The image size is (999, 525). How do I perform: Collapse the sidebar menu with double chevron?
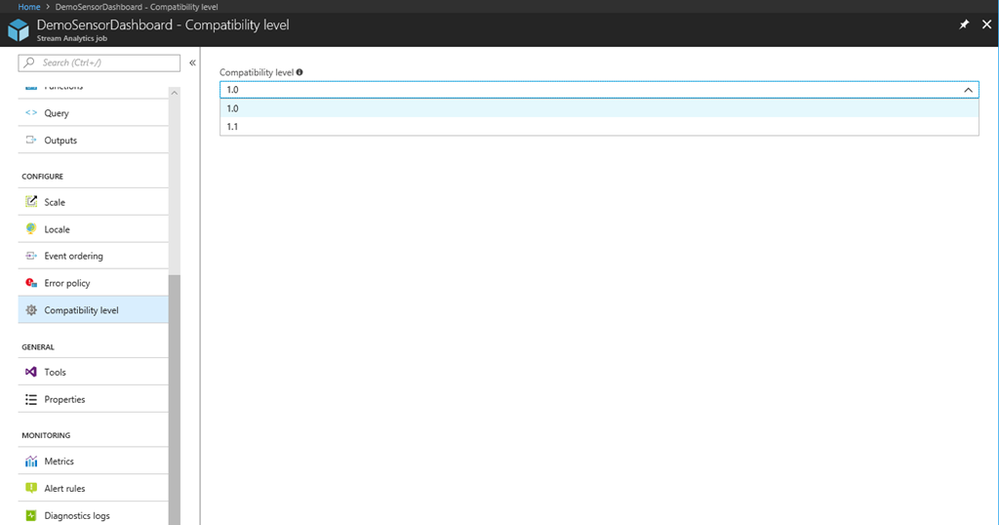(192, 62)
